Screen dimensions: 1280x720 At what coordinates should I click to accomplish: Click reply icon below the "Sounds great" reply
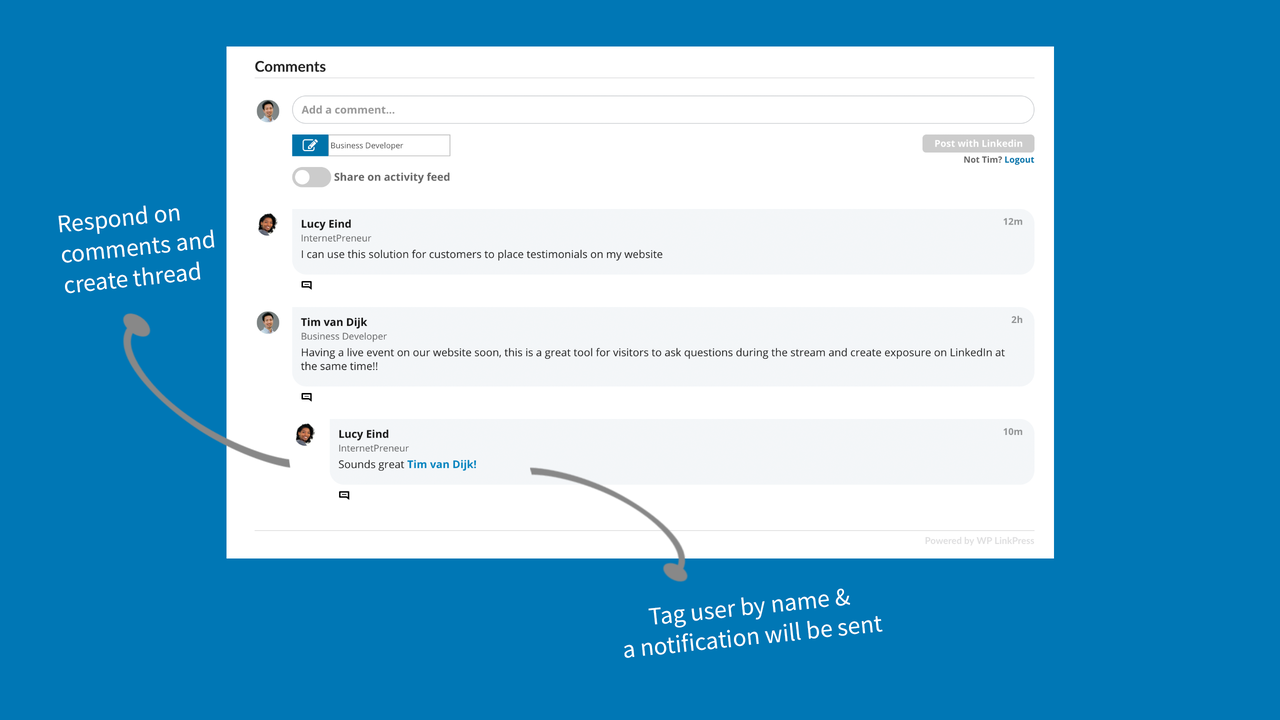(x=344, y=495)
